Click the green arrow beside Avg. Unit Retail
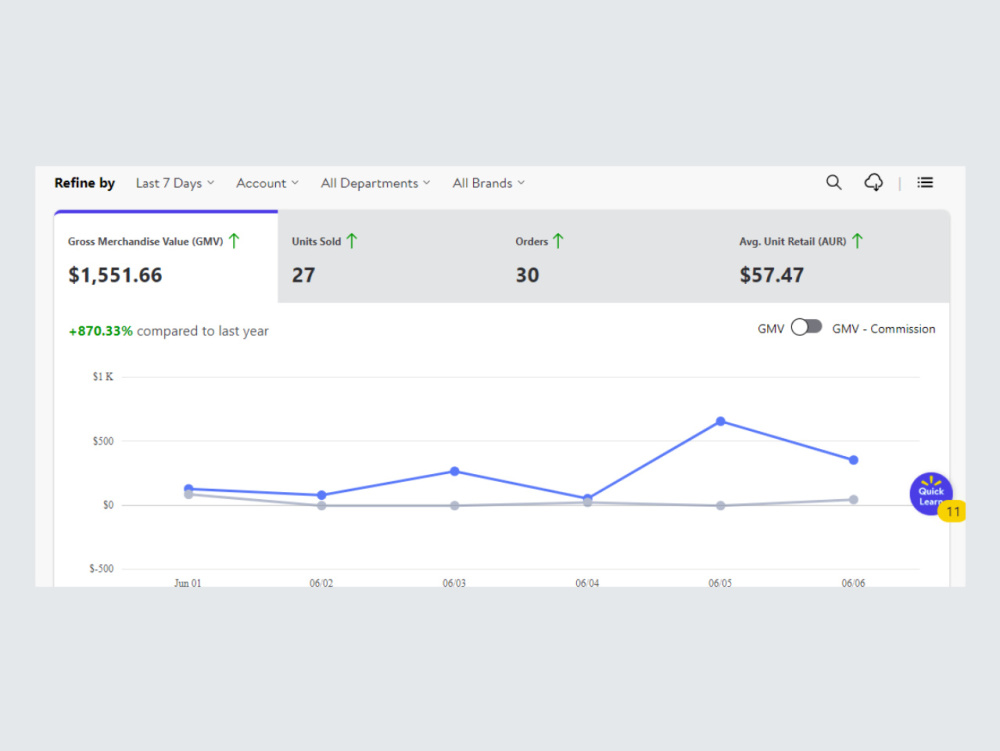The image size is (1000, 751). pos(857,241)
